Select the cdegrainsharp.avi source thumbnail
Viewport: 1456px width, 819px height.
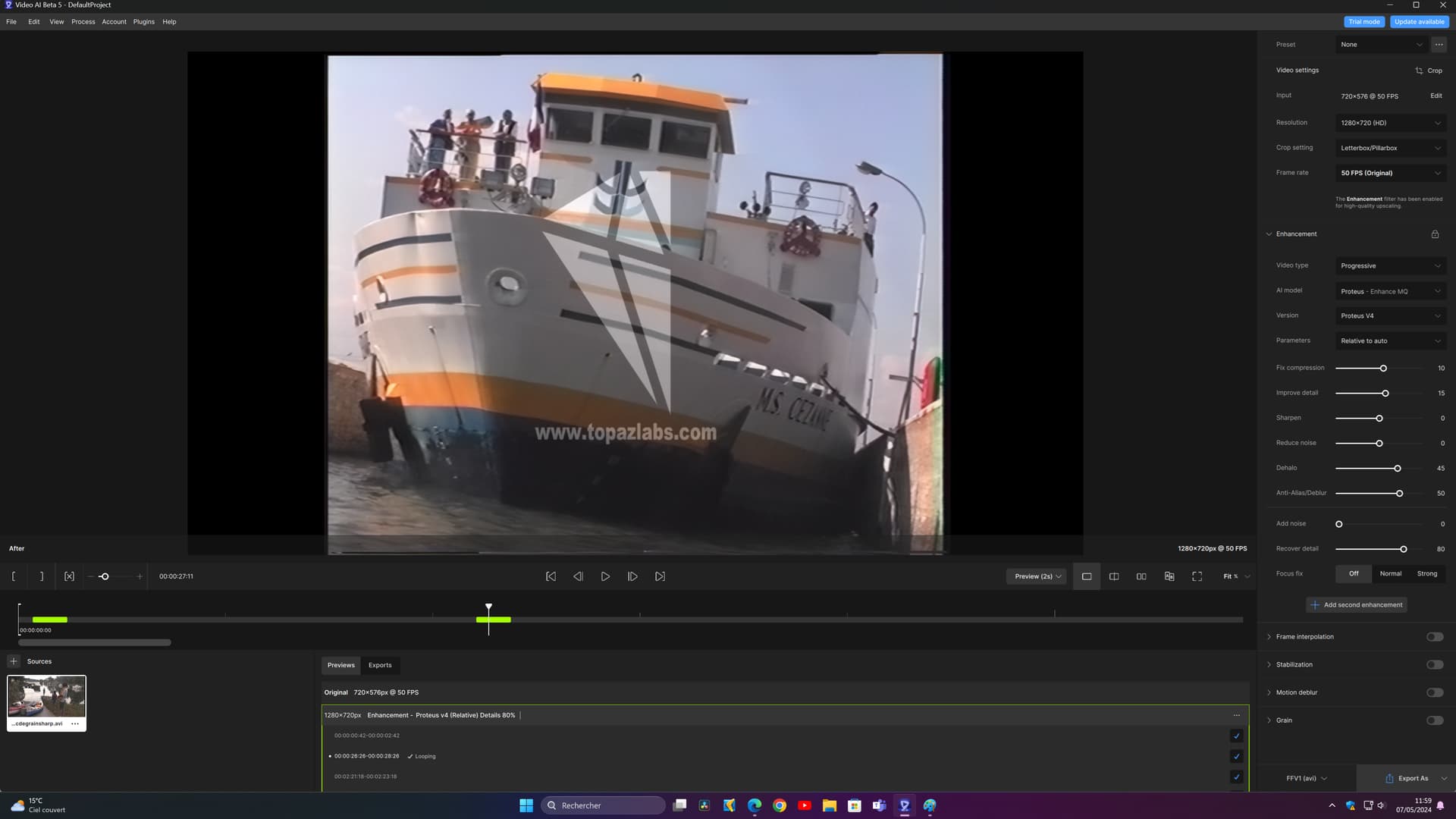coord(46,695)
